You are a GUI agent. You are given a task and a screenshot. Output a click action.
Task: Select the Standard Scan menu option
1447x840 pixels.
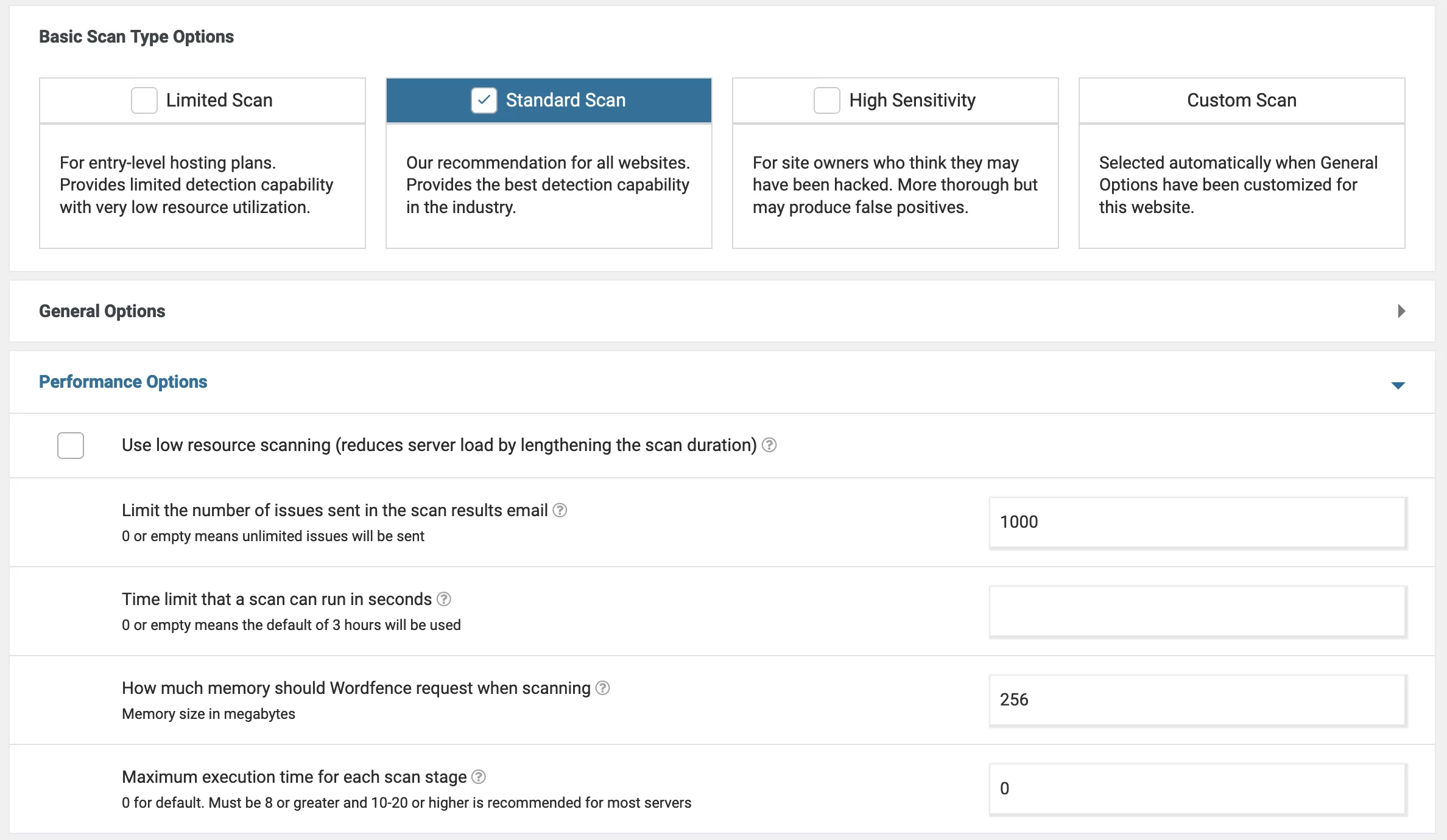coord(549,100)
